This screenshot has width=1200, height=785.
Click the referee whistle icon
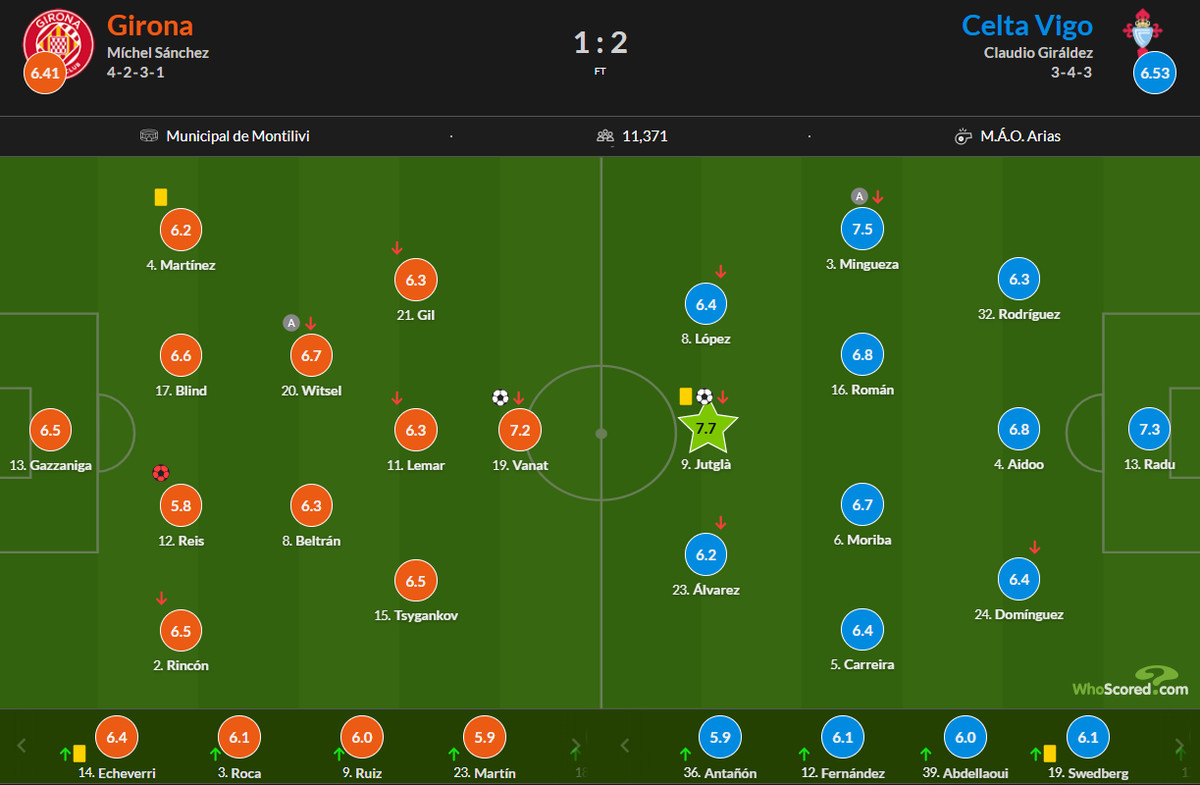pos(963,135)
